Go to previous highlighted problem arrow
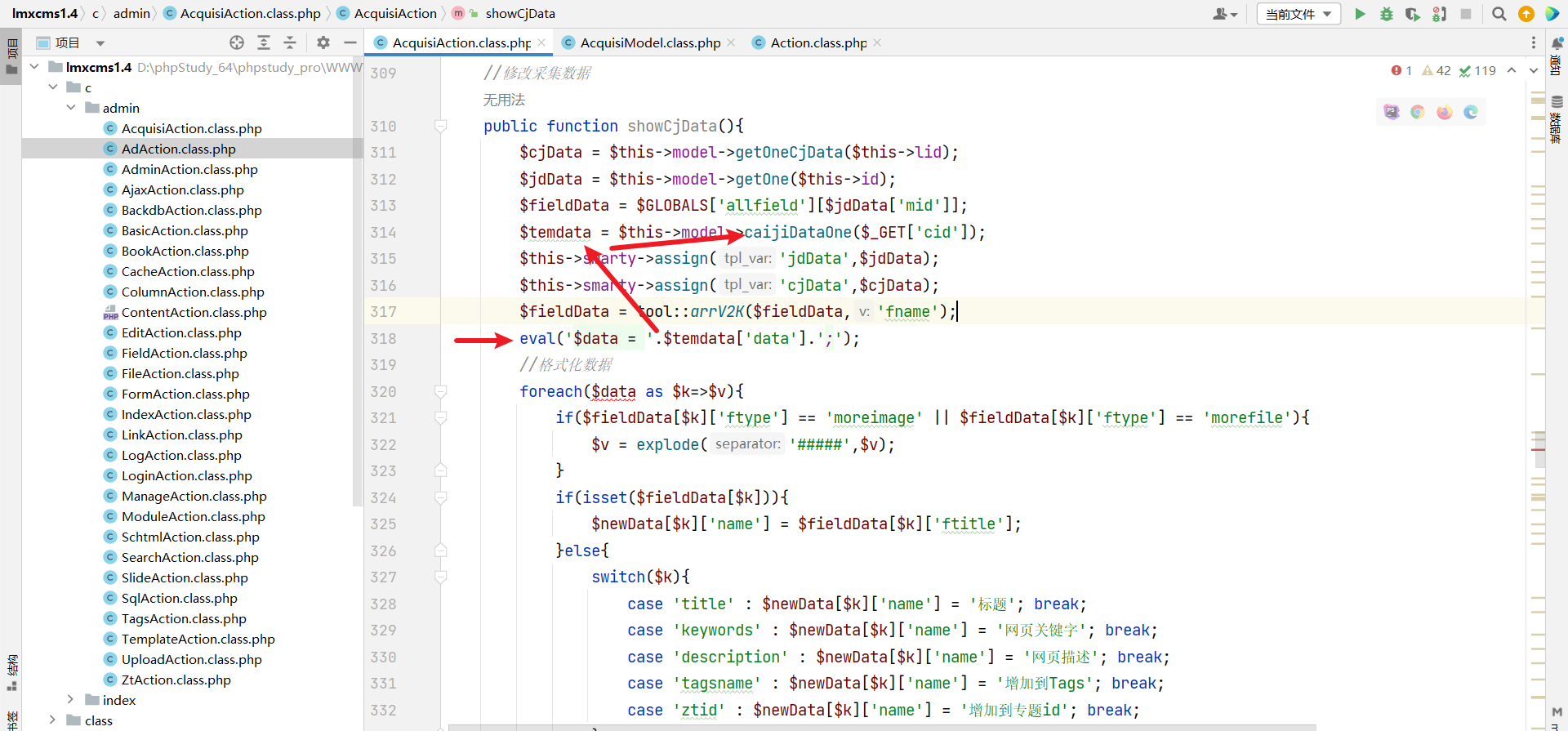 tap(1512, 71)
